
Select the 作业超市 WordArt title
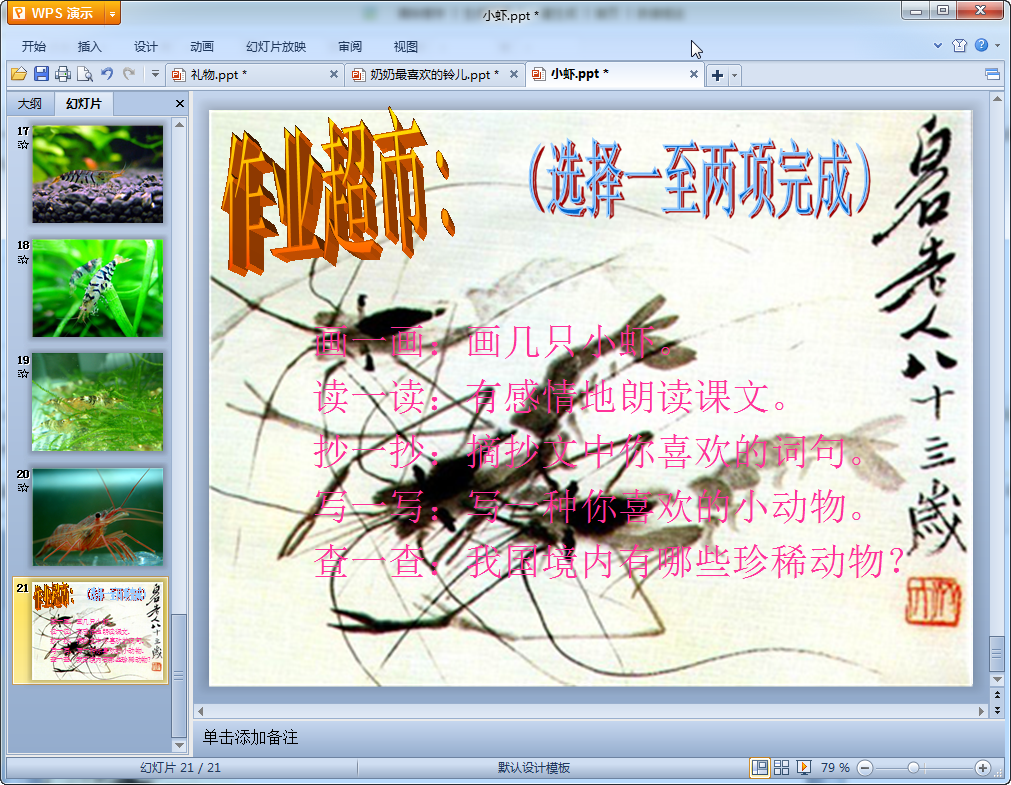pyautogui.click(x=338, y=192)
